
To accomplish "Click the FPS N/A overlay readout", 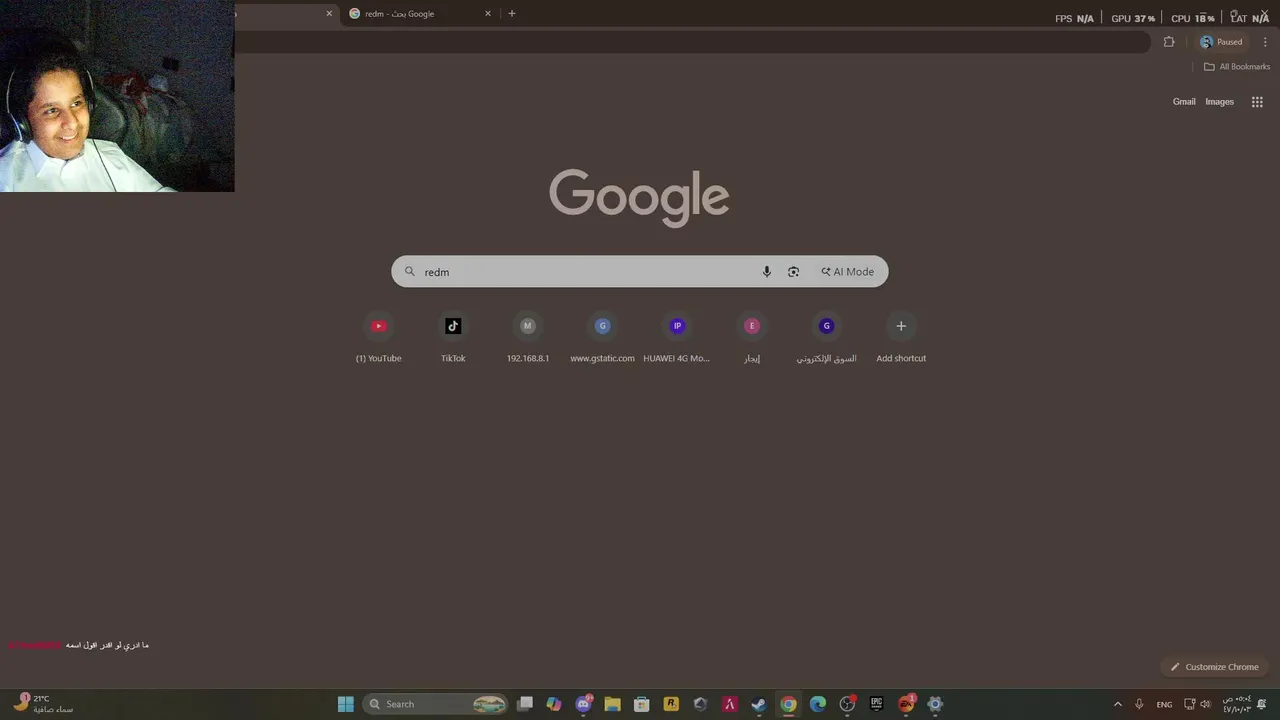I will point(1074,18).
